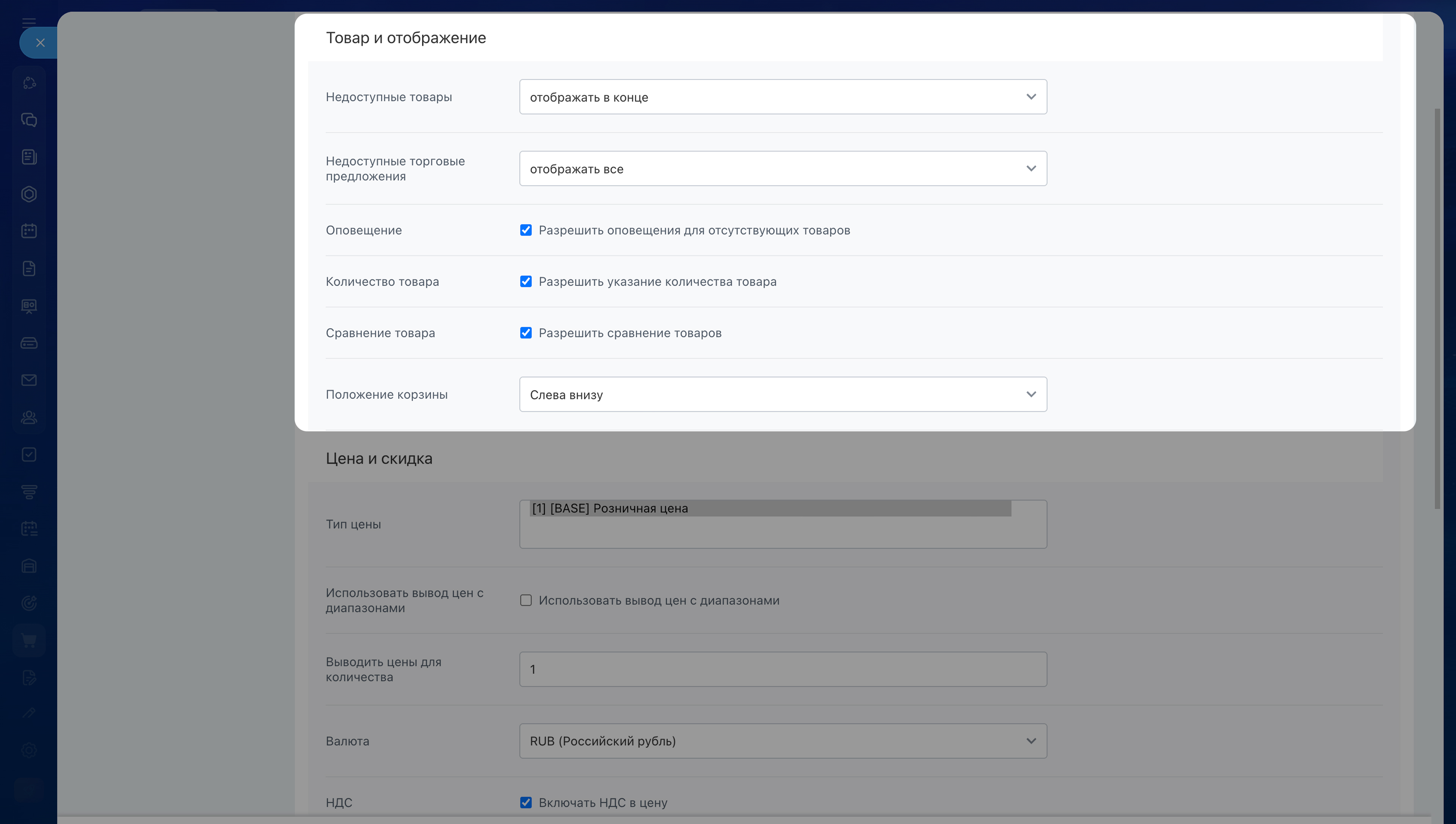Screen dimensions: 1456x824
Task: Open the RUB currency dropdown
Action: (783, 741)
